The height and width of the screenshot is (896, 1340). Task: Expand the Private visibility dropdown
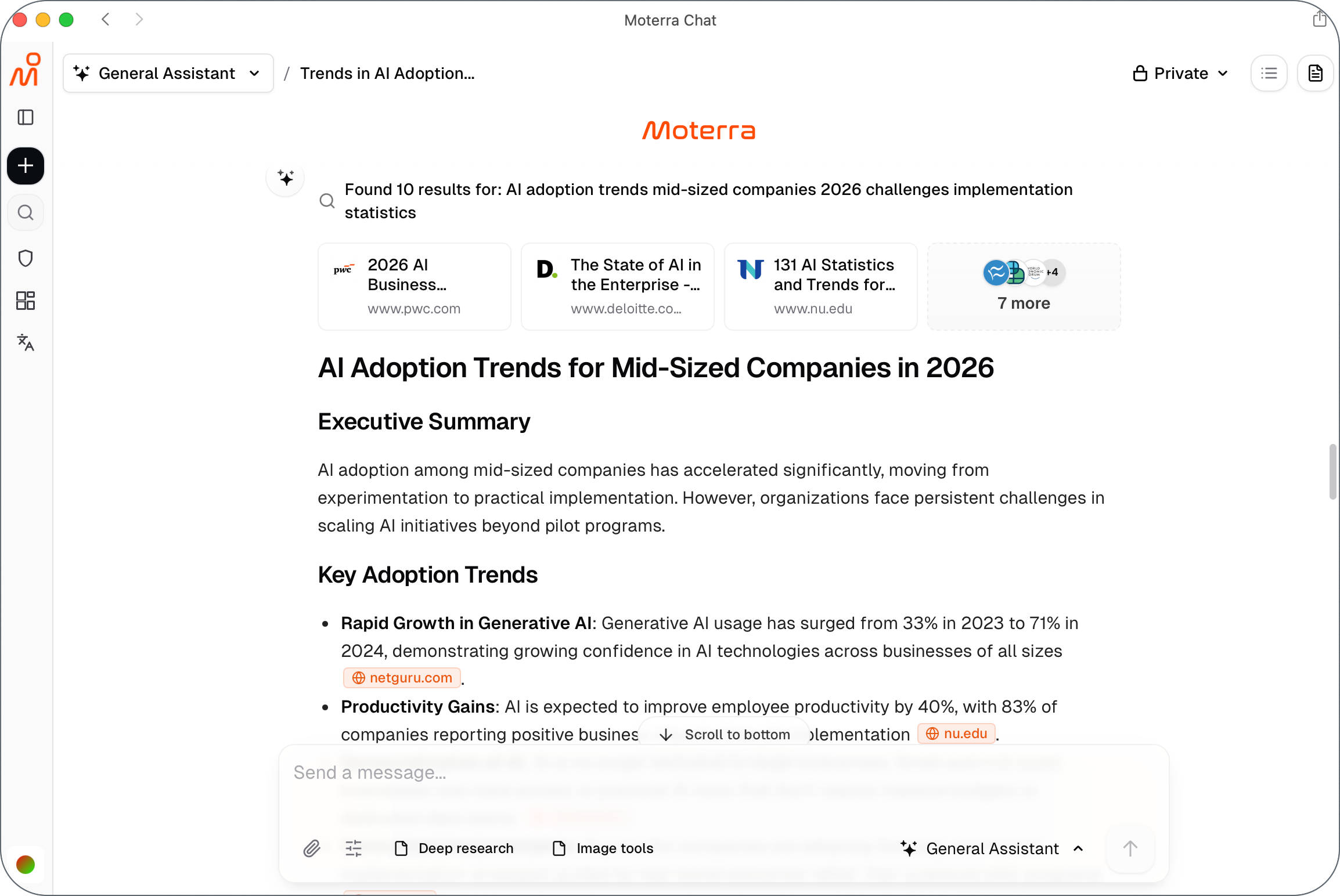(1180, 74)
